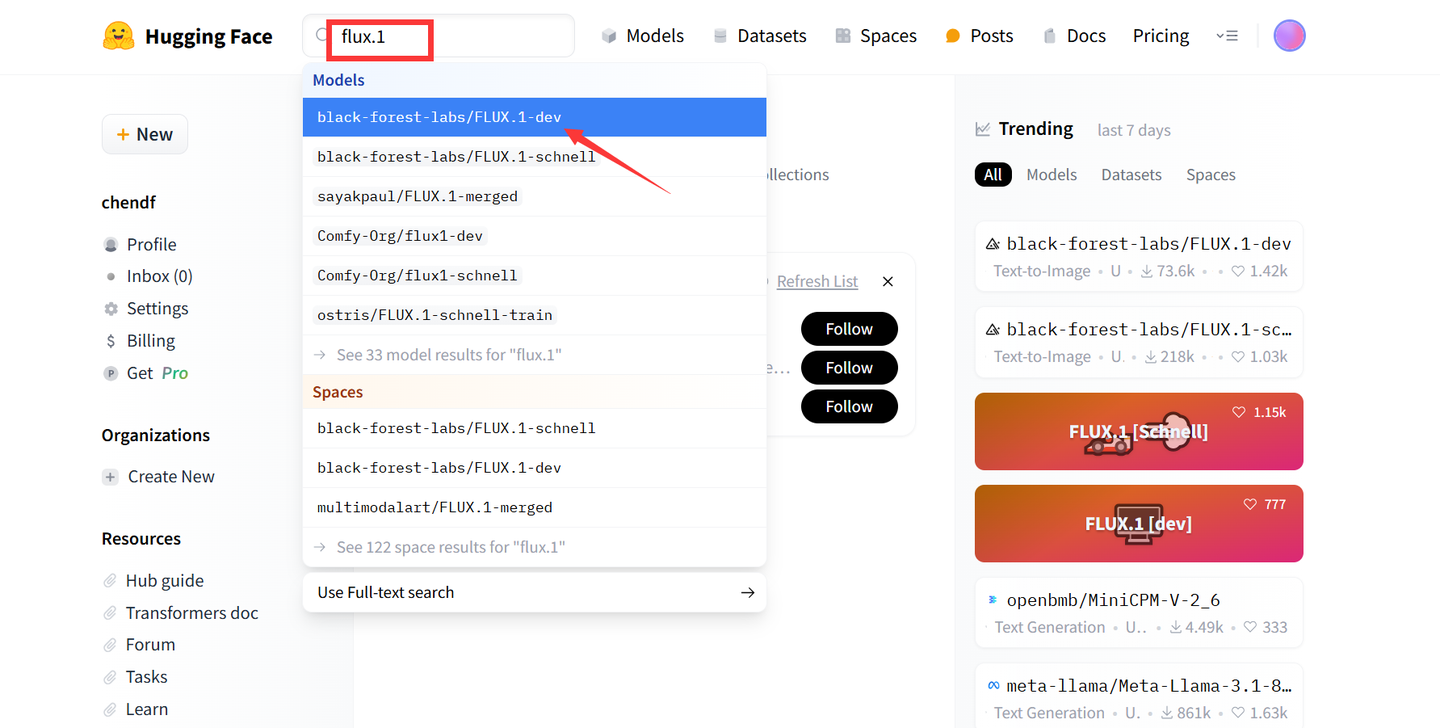Click the Billing dollar icon
Image resolution: width=1440 pixels, height=728 pixels.
(x=111, y=341)
